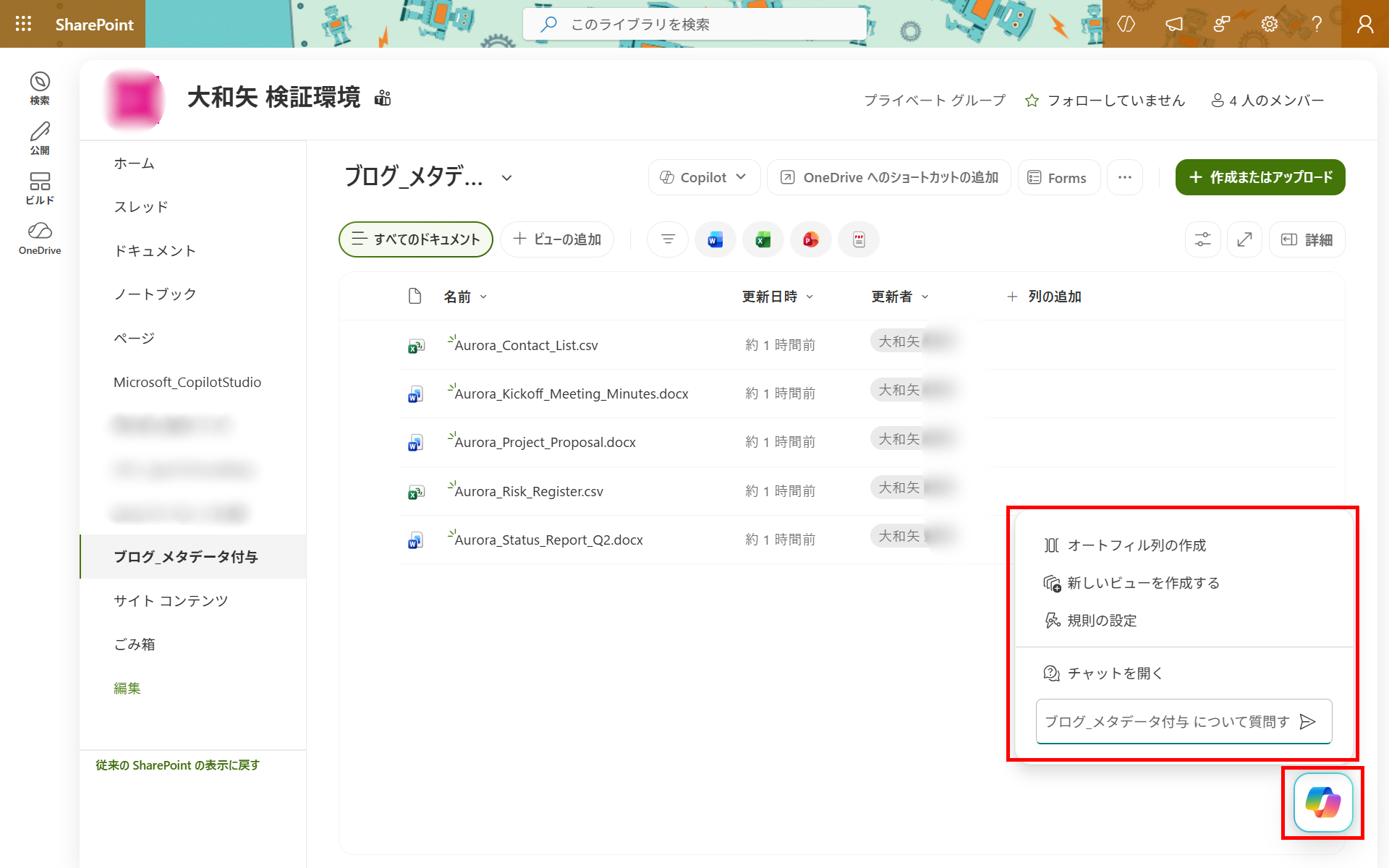Open the megaphone announcements icon

1174,24
